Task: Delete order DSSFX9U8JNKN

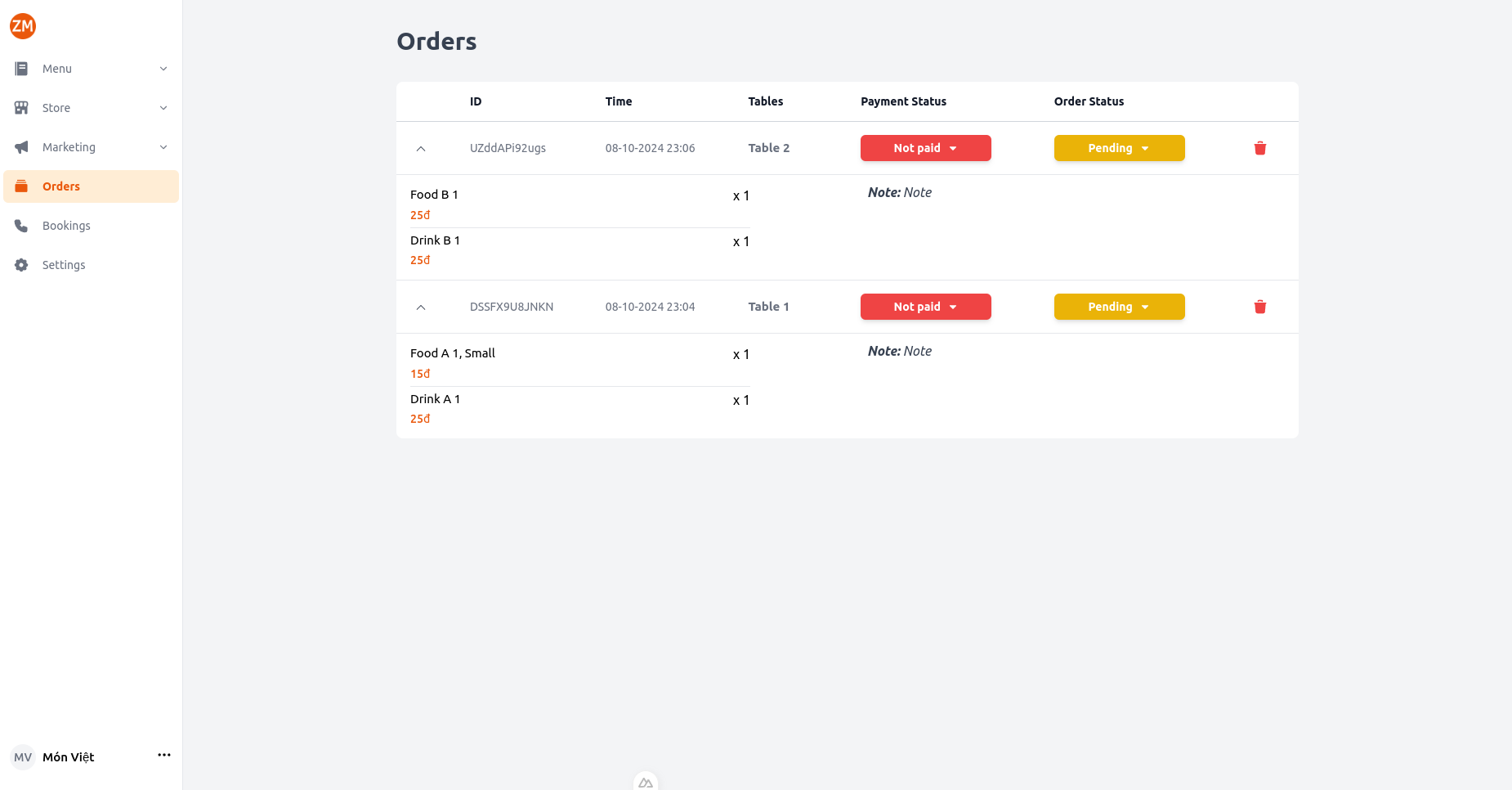Action: 1259,307
